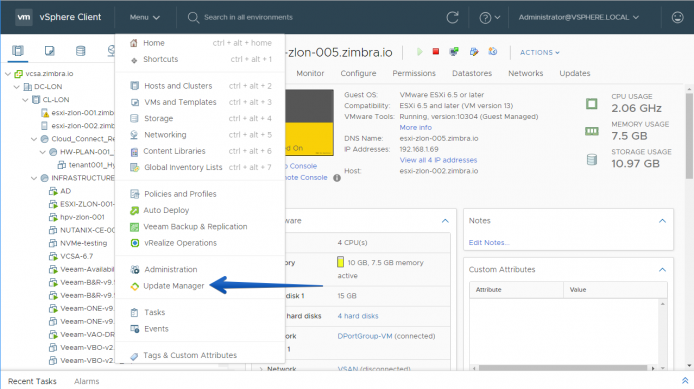Click the memory usage icon
694x389 pixels.
point(591,131)
